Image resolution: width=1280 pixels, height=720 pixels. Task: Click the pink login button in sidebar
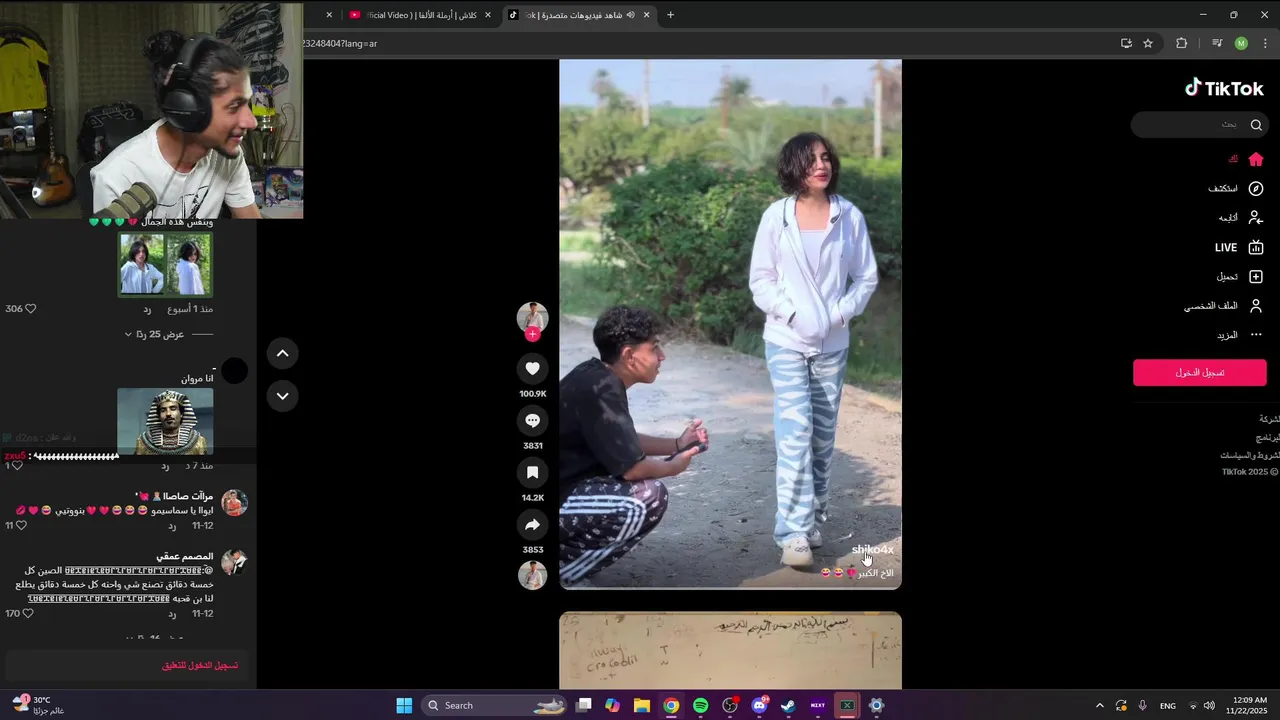[1199, 373]
